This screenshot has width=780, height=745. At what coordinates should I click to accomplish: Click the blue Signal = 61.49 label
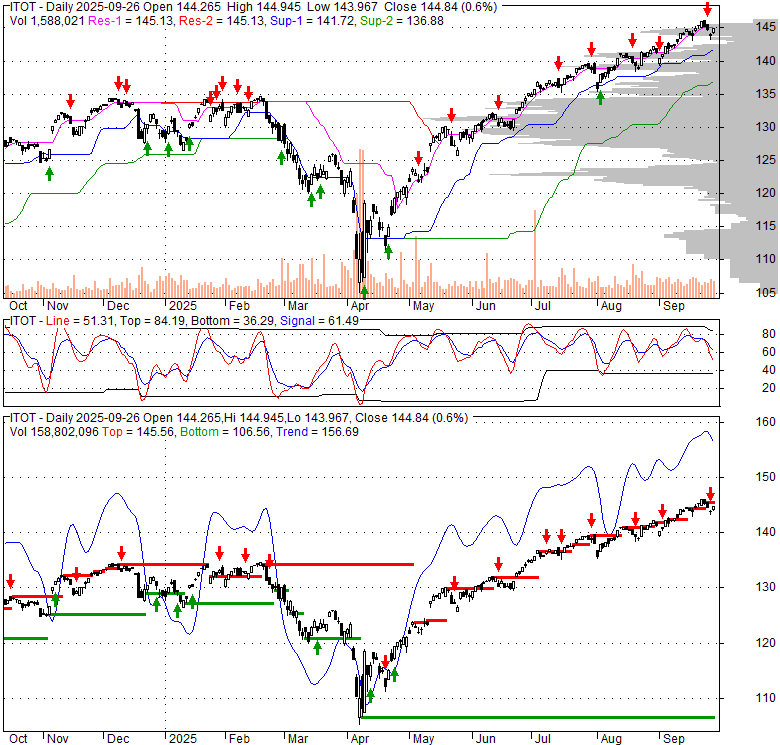click(319, 321)
